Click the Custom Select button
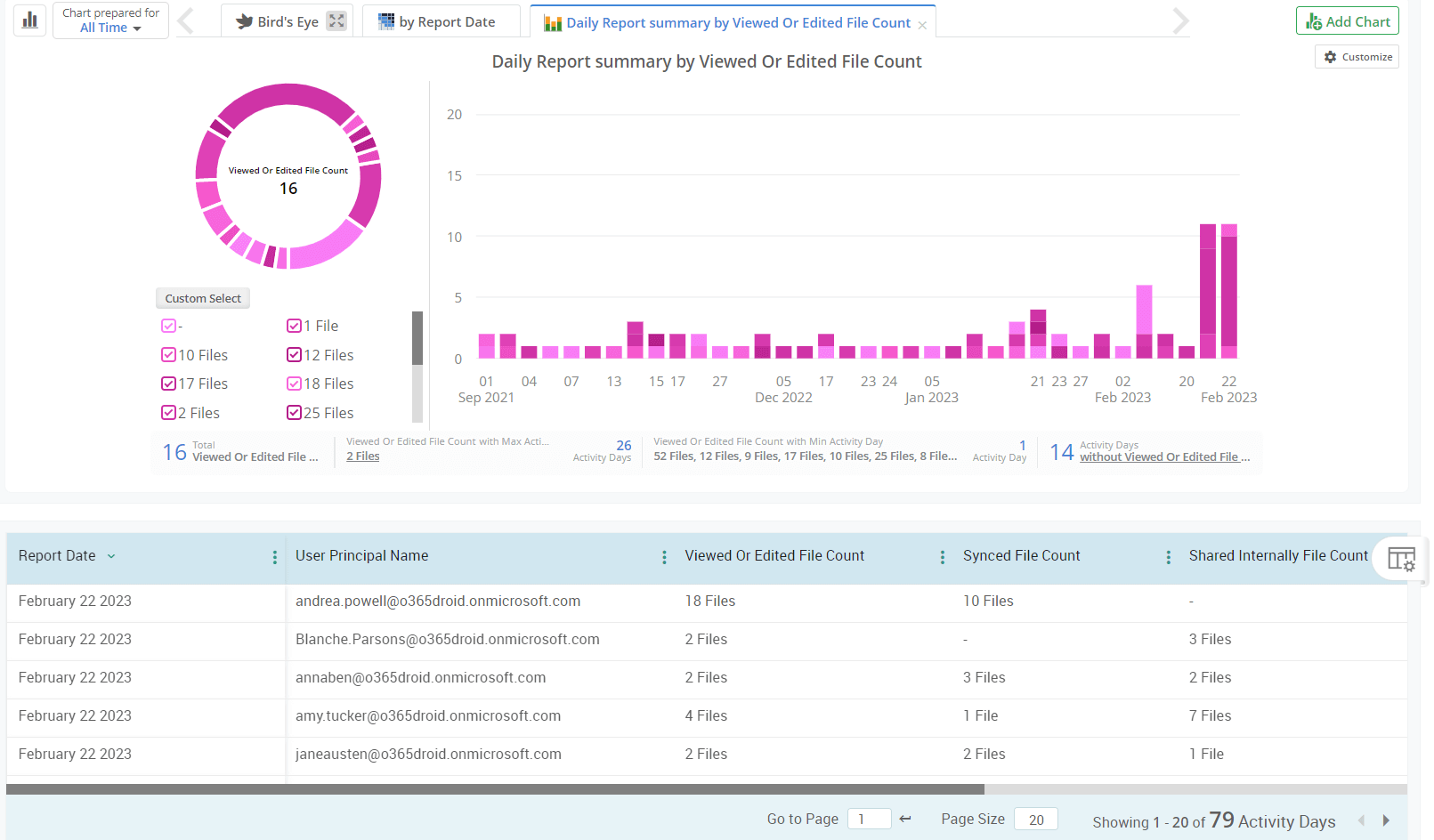 coord(202,298)
